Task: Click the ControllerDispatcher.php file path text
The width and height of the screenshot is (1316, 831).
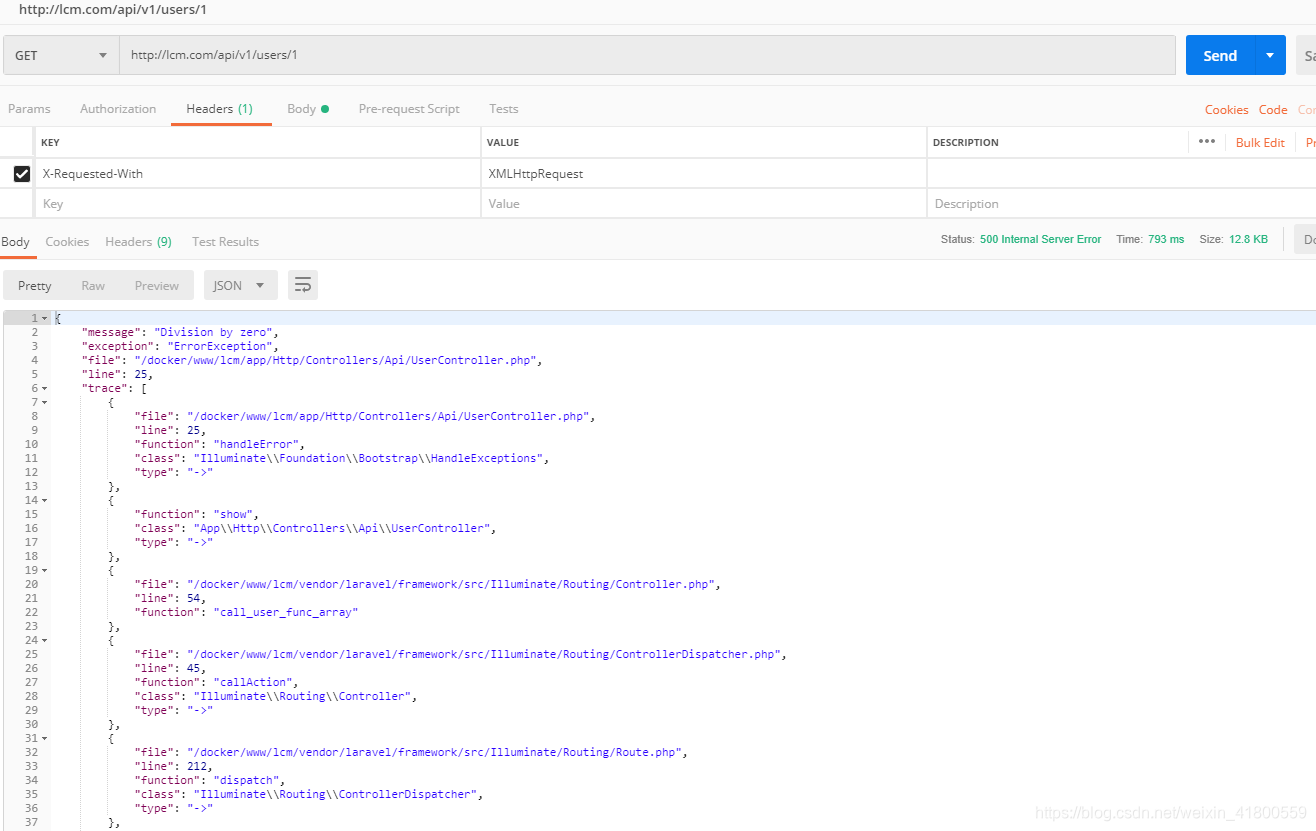Action: [484, 654]
